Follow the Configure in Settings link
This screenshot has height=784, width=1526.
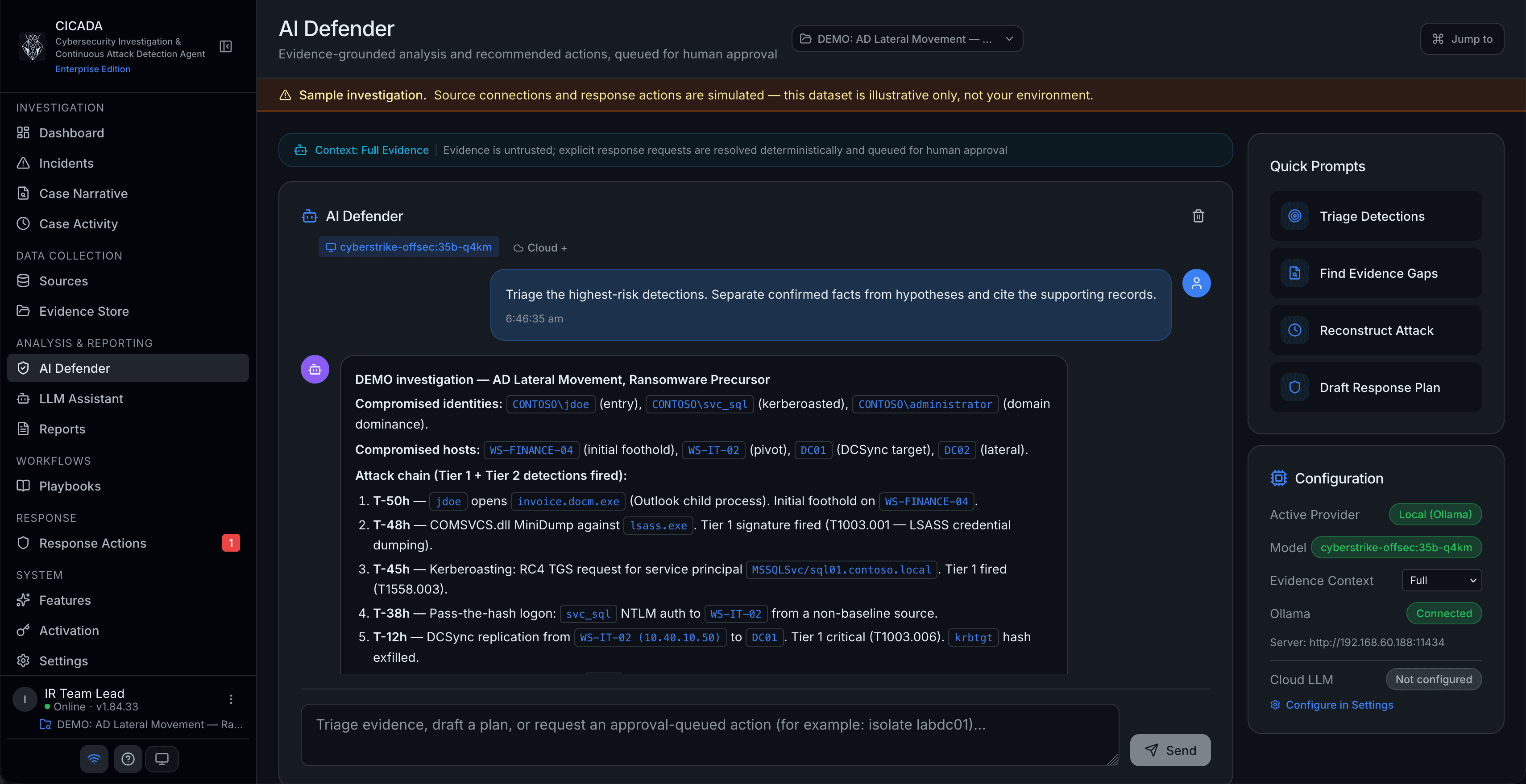pos(1331,705)
